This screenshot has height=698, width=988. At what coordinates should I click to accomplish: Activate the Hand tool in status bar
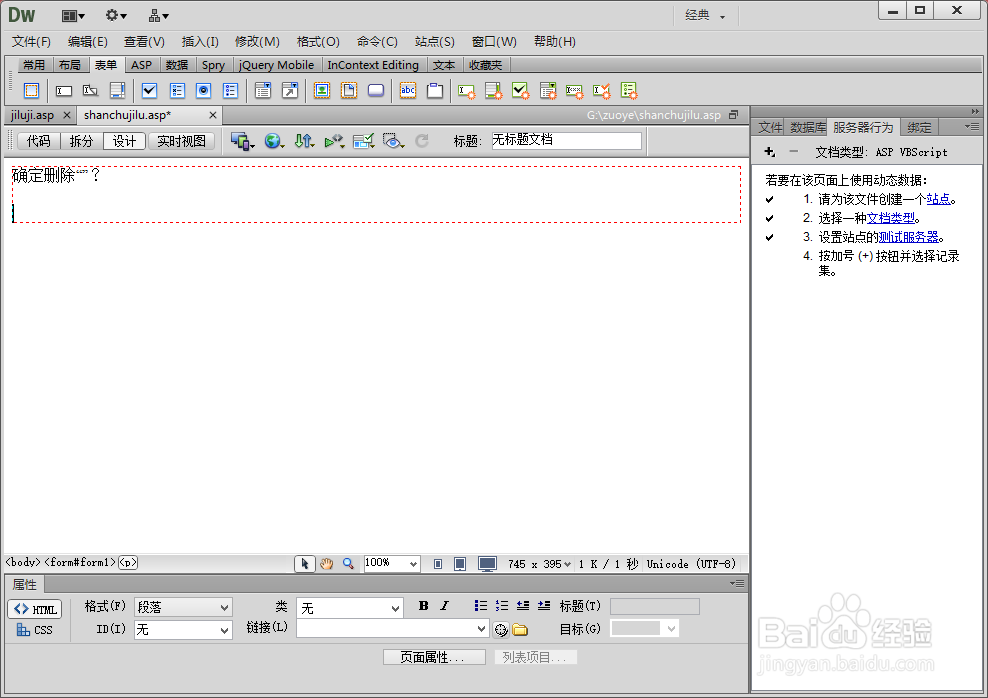coord(326,564)
